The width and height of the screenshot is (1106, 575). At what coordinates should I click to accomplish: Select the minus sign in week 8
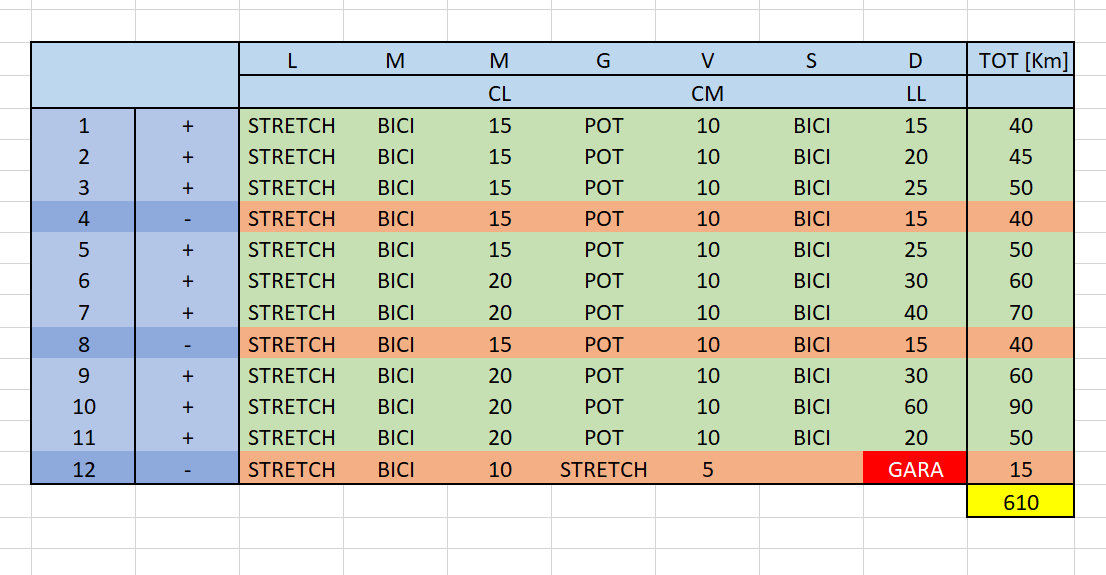coord(187,344)
